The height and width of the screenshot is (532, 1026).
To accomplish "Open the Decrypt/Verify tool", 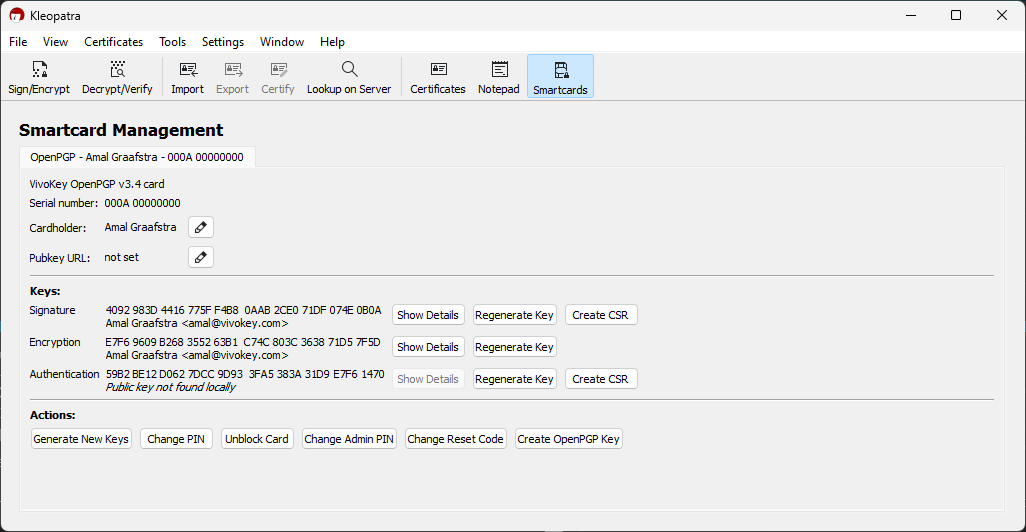I will [117, 77].
